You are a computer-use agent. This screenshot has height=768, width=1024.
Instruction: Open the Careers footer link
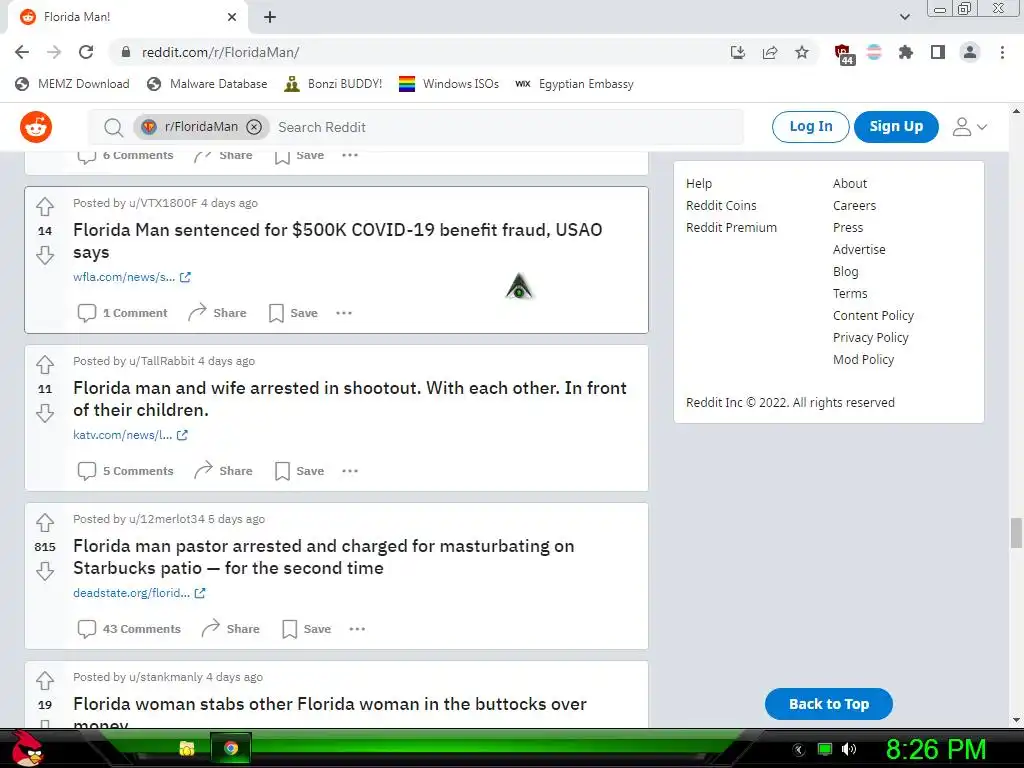[x=854, y=206]
